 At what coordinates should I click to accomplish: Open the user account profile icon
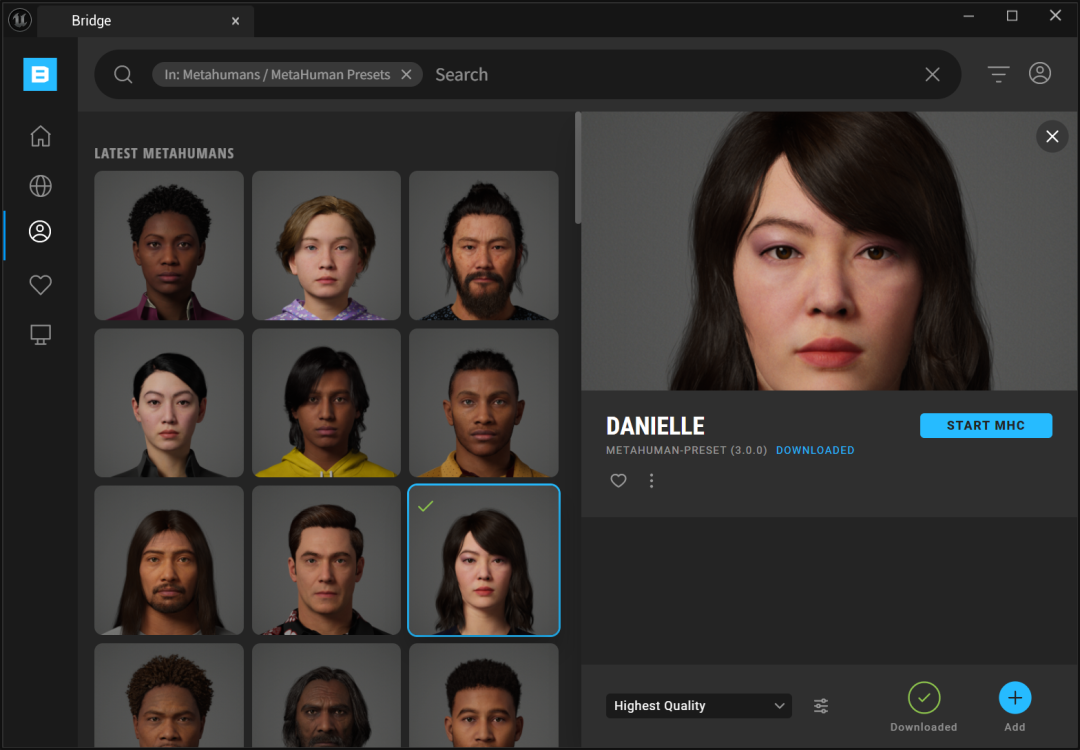coord(1040,73)
